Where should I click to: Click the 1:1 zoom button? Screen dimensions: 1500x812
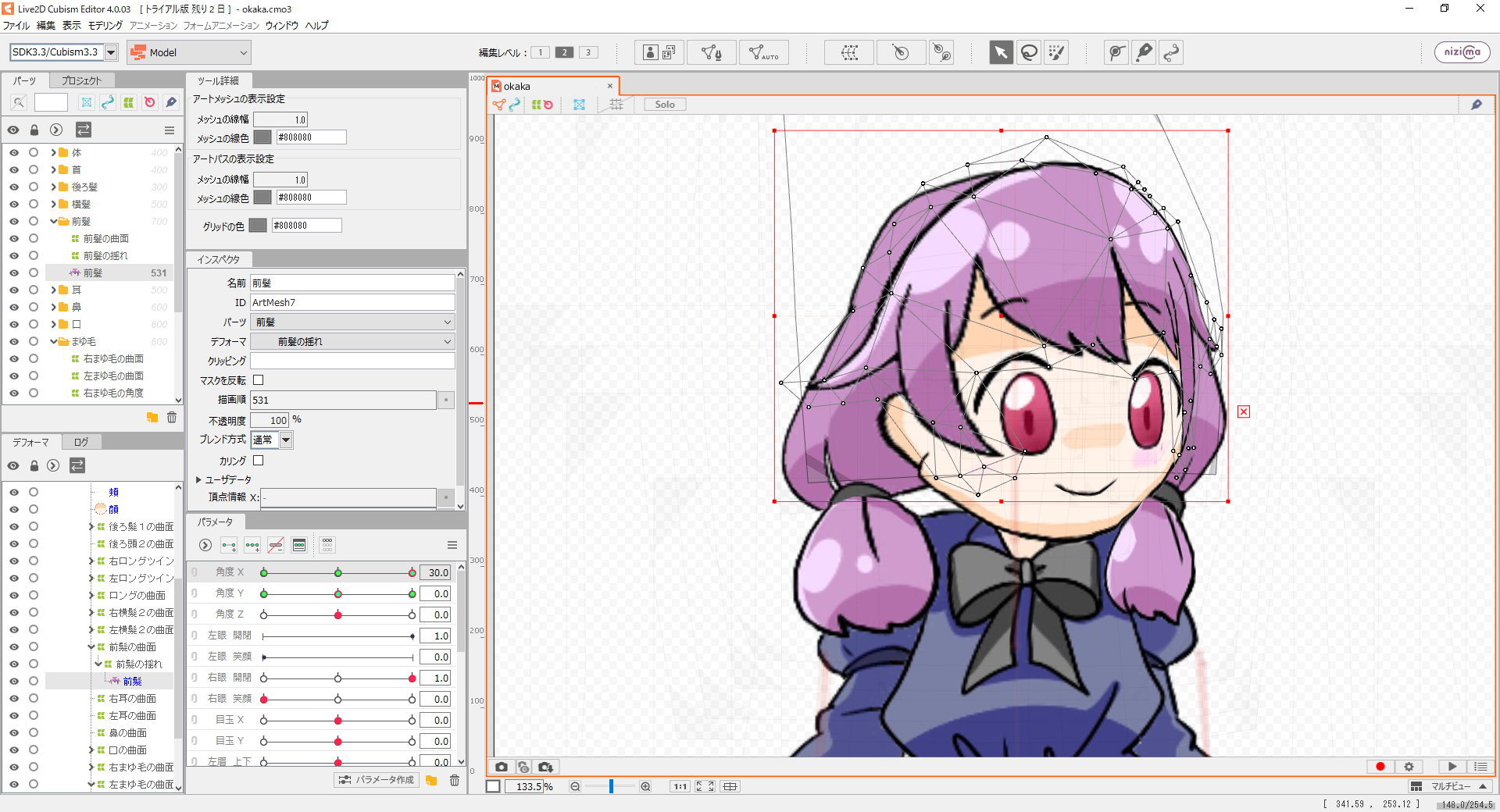click(680, 786)
